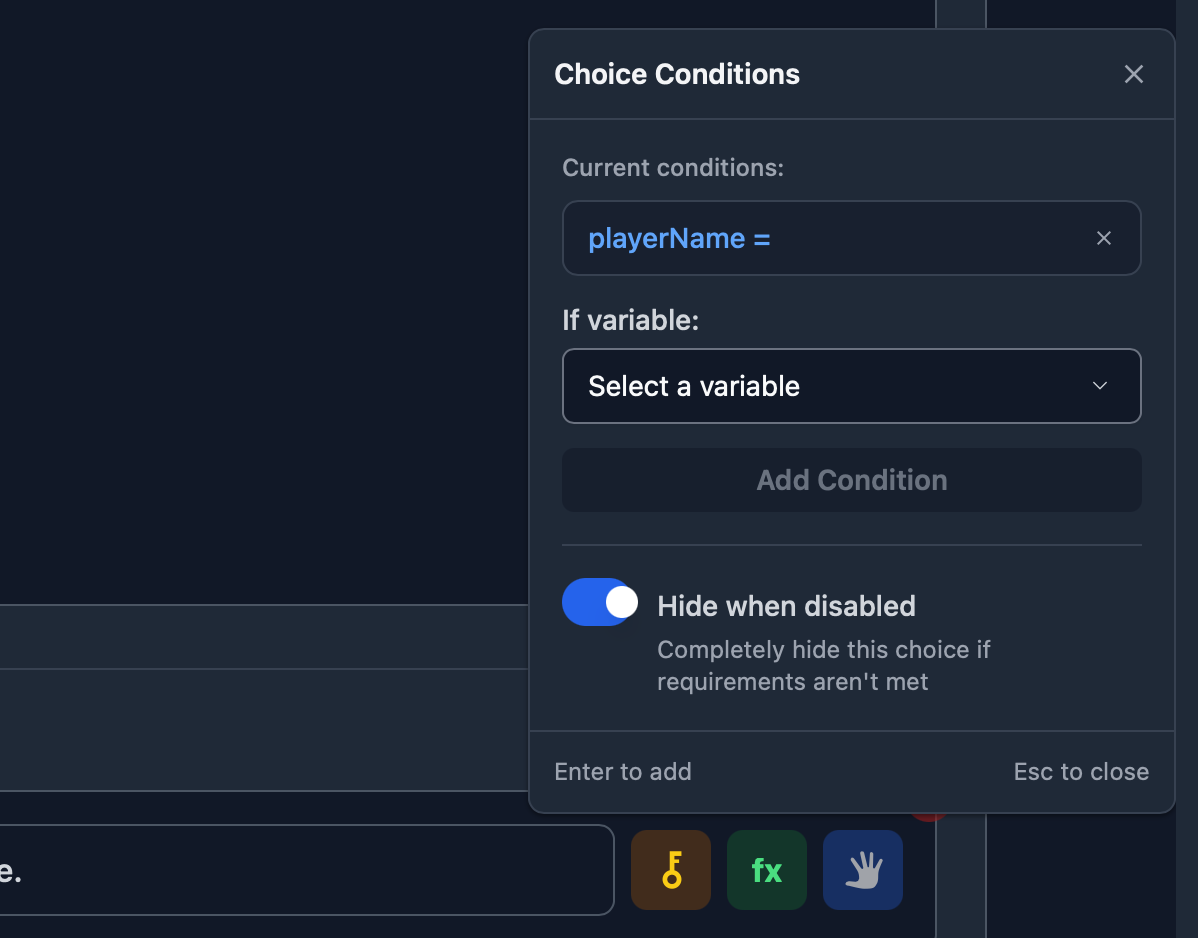Click the blue hand icon button
The image size is (1198, 938).
pyautogui.click(x=863, y=870)
